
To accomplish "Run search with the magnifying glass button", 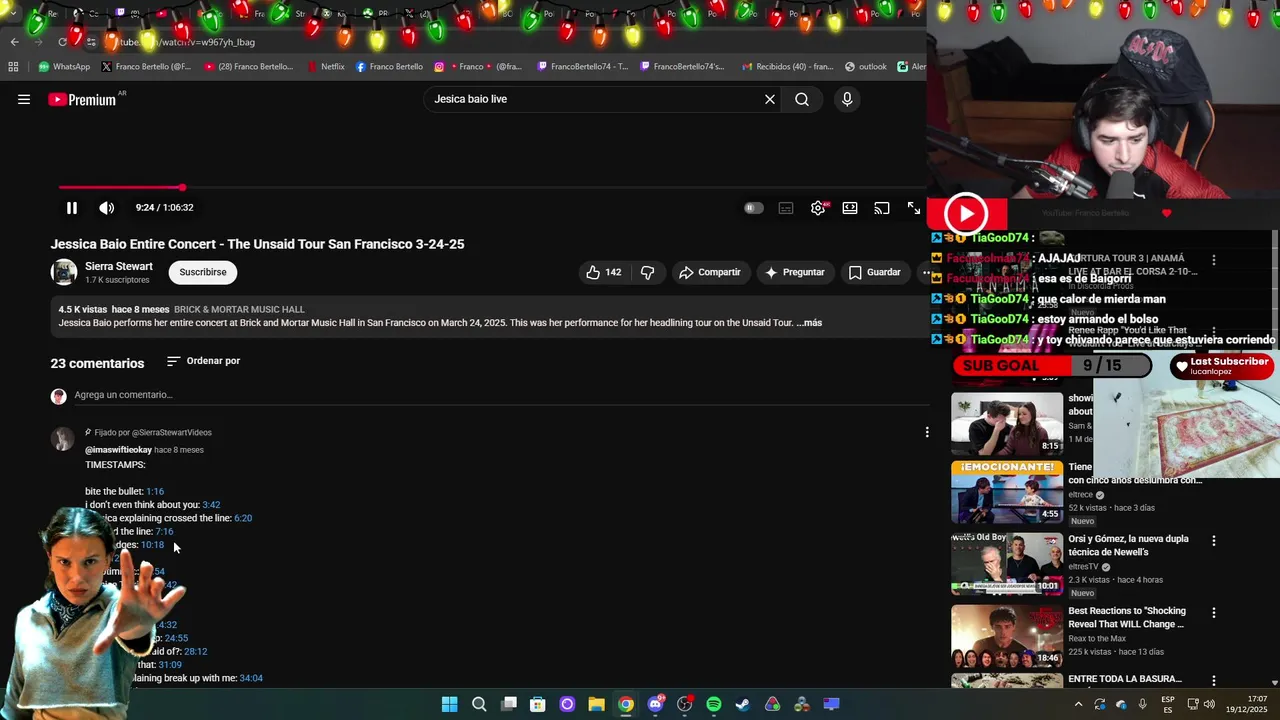I will [802, 99].
